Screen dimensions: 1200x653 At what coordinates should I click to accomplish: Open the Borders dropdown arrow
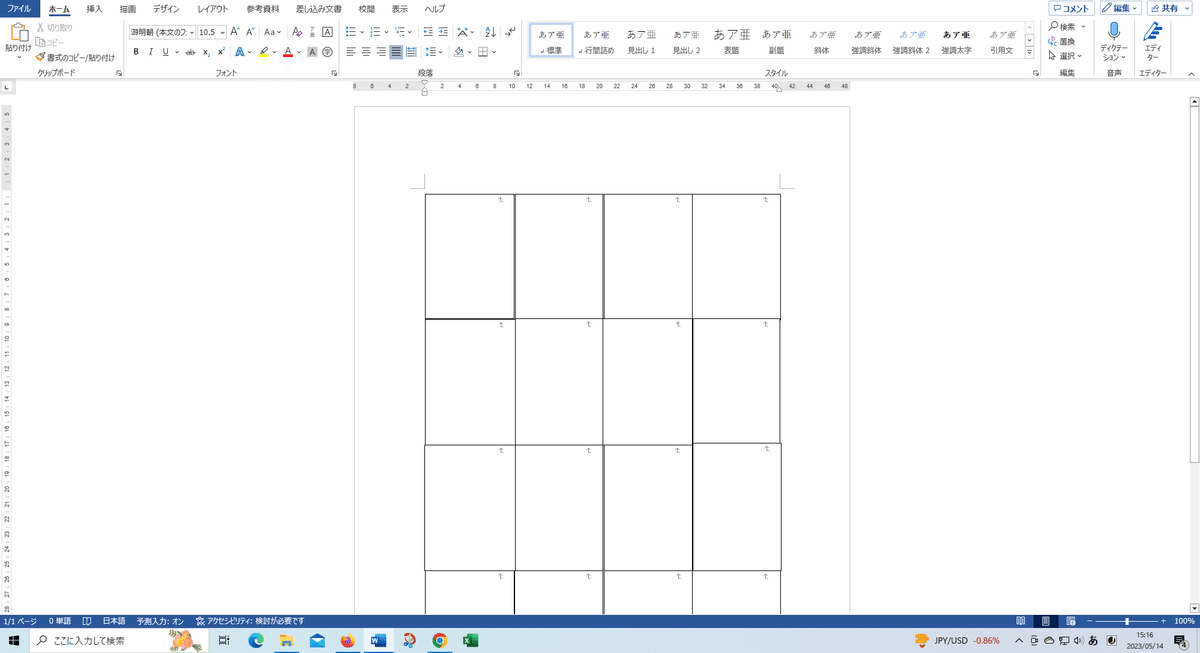pos(496,51)
